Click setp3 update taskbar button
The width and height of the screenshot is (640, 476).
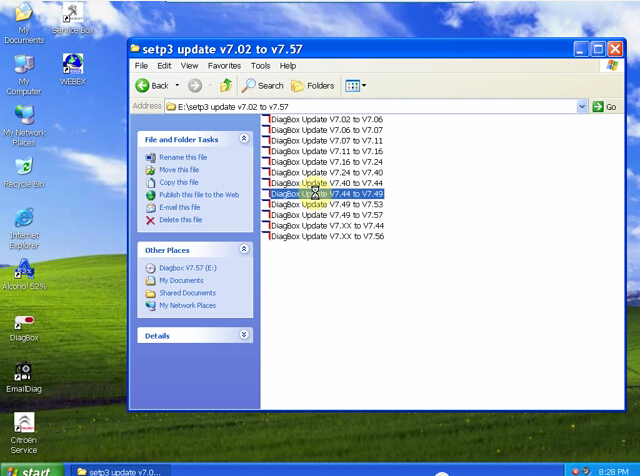click(119, 471)
